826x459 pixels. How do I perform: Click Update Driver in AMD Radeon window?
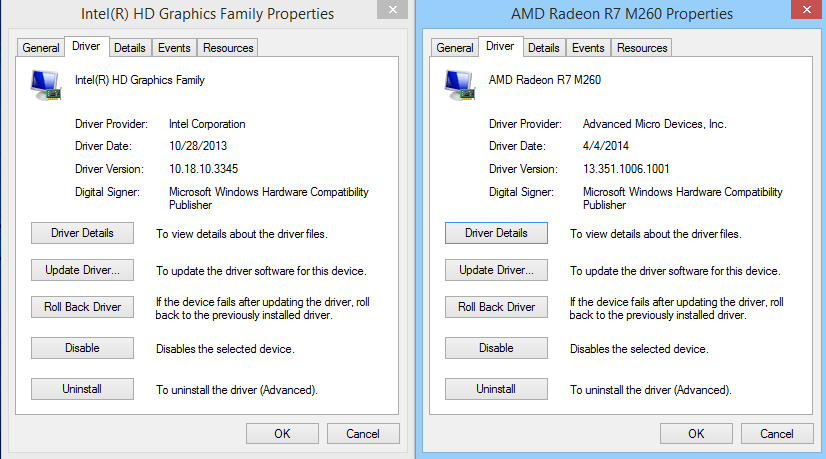click(x=496, y=270)
